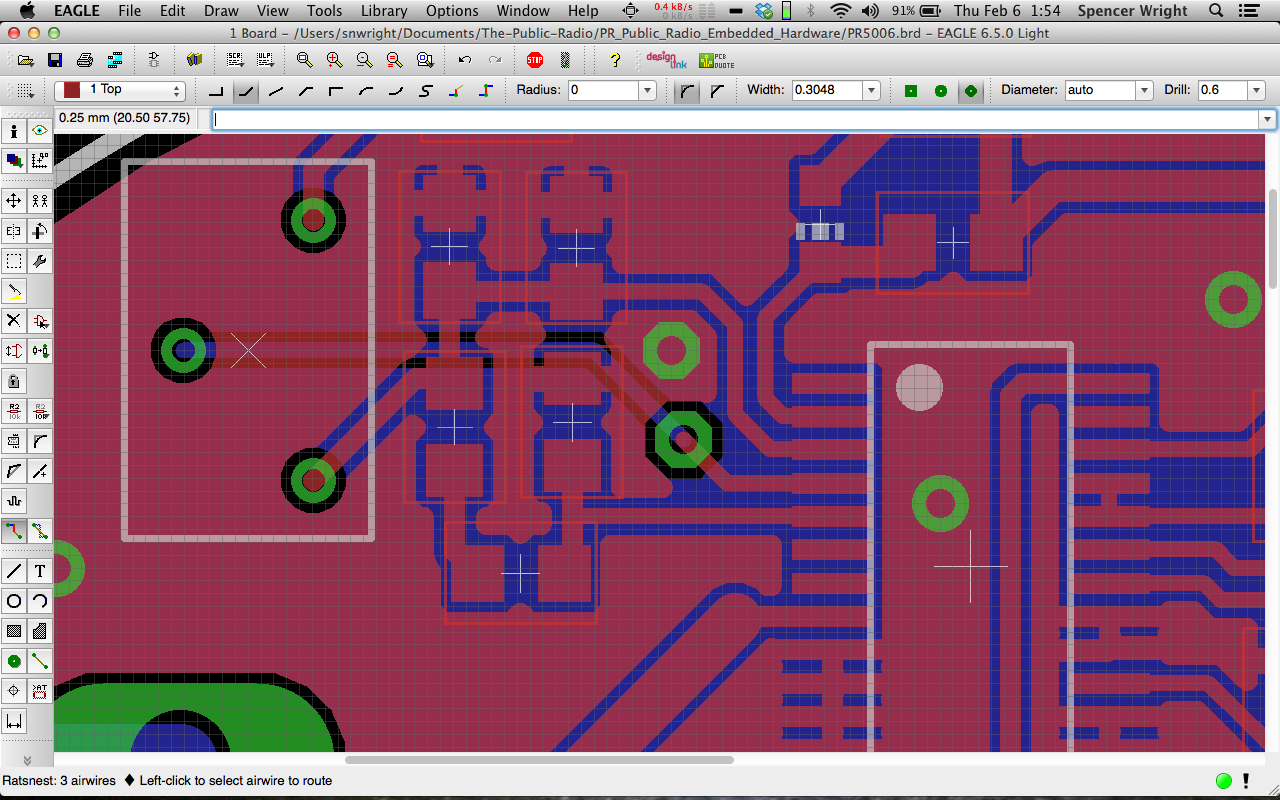The image size is (1280, 800).
Task: Expand the Drill 0.6 dropdown arrow
Action: coord(1258,90)
